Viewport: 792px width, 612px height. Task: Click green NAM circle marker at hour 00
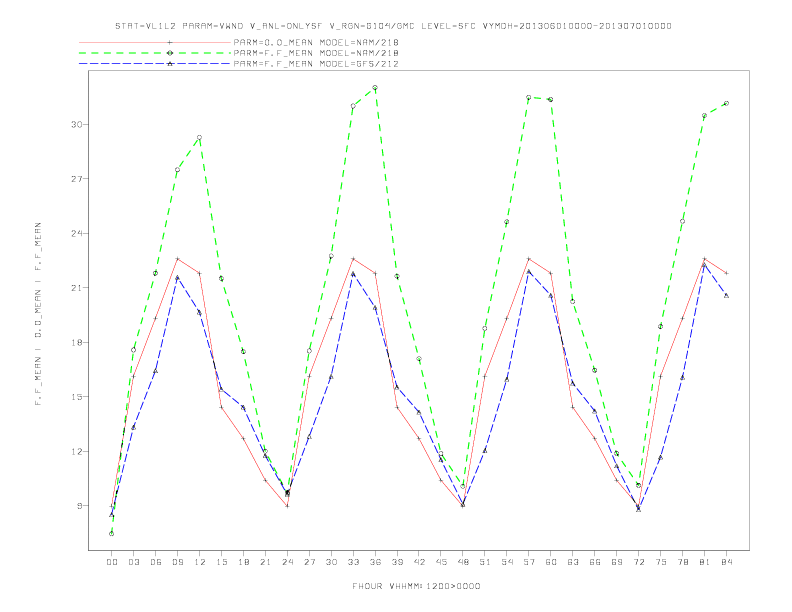112,534
